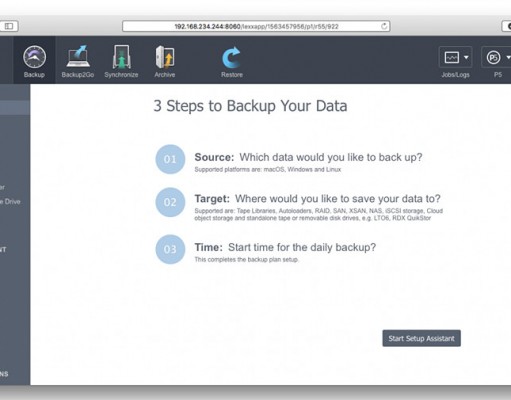Viewport: 511px width, 400px height.
Task: Reload page with address bar refresh icon
Action: point(384,26)
